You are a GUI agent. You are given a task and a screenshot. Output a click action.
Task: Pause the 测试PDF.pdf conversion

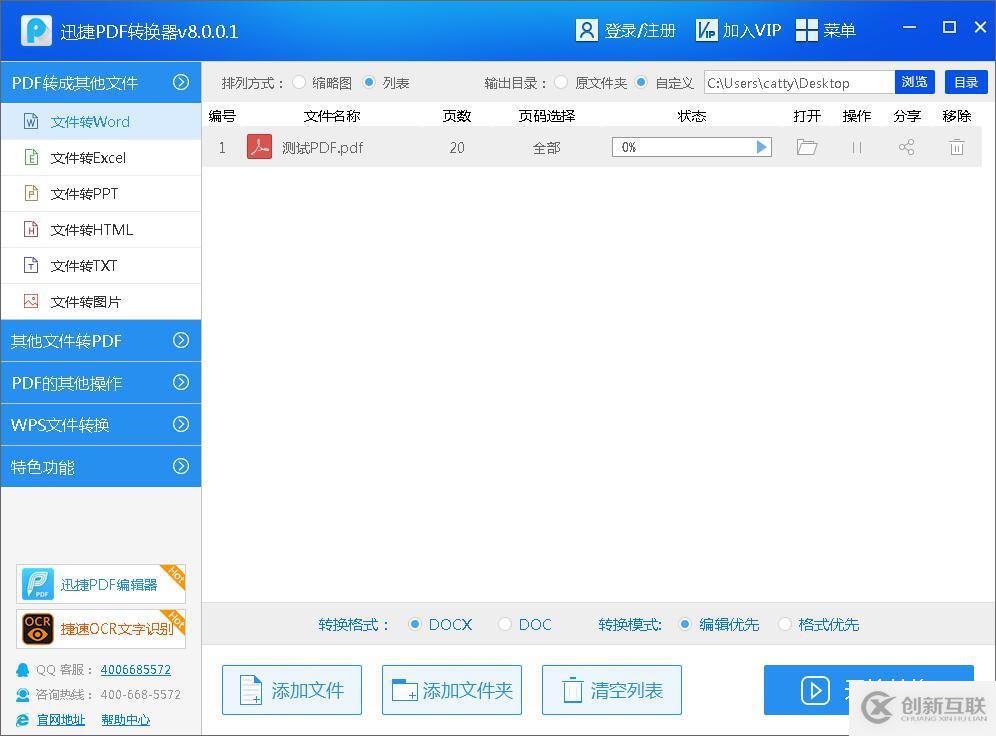[x=857, y=147]
